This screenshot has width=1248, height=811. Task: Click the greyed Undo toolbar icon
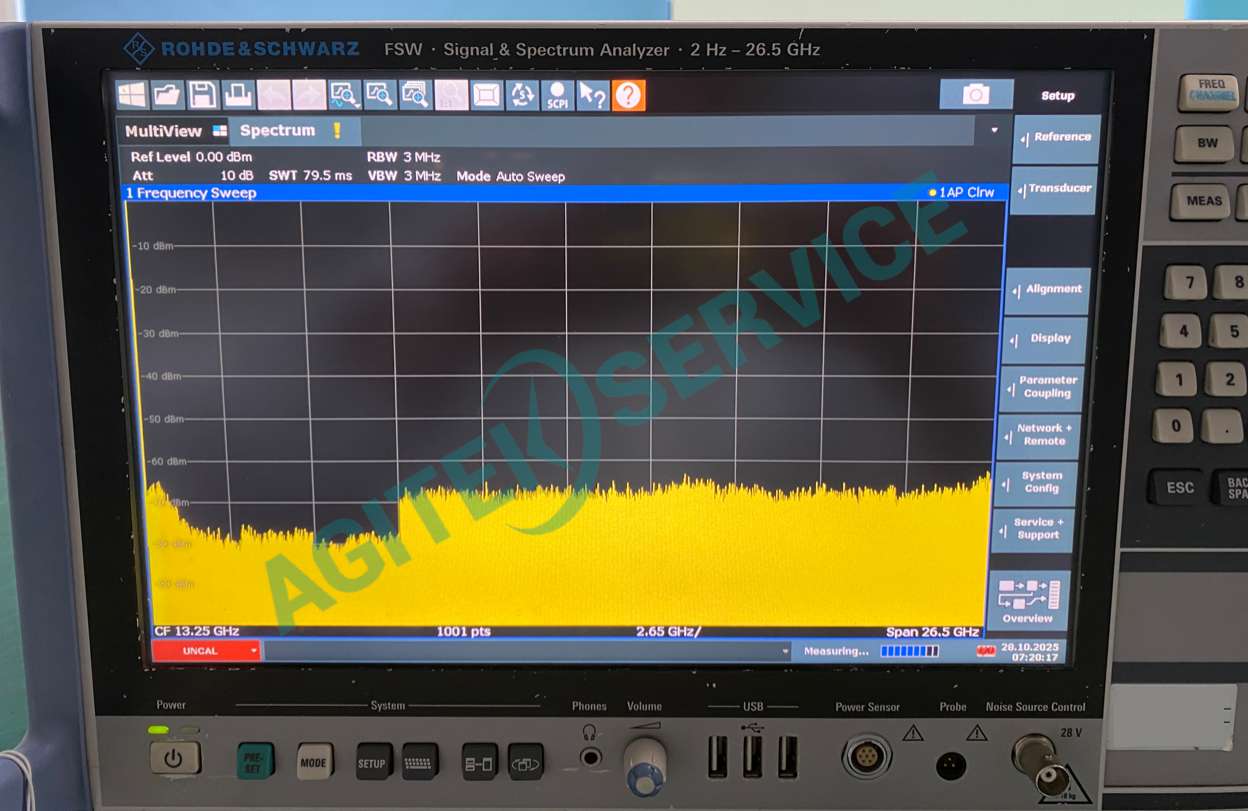(274, 95)
